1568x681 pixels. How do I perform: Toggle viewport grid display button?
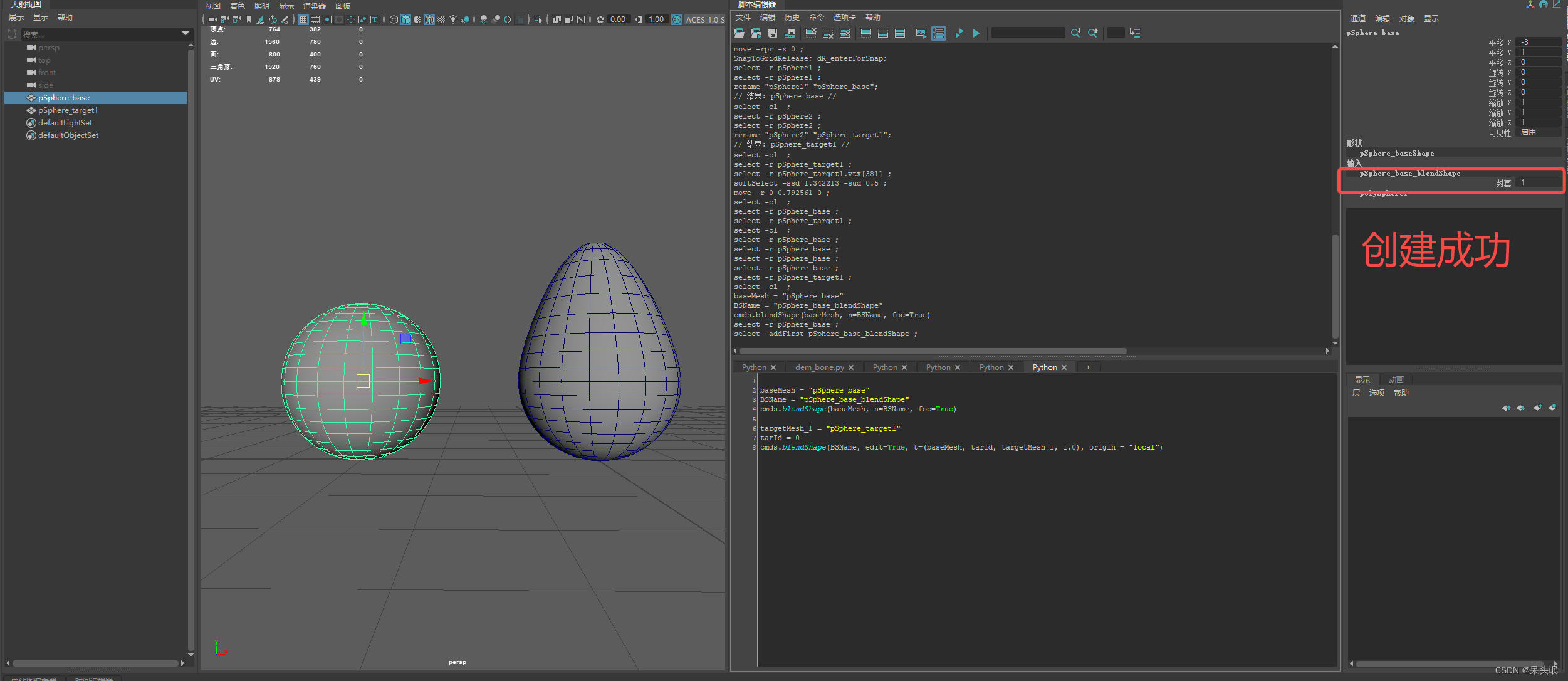point(303,19)
